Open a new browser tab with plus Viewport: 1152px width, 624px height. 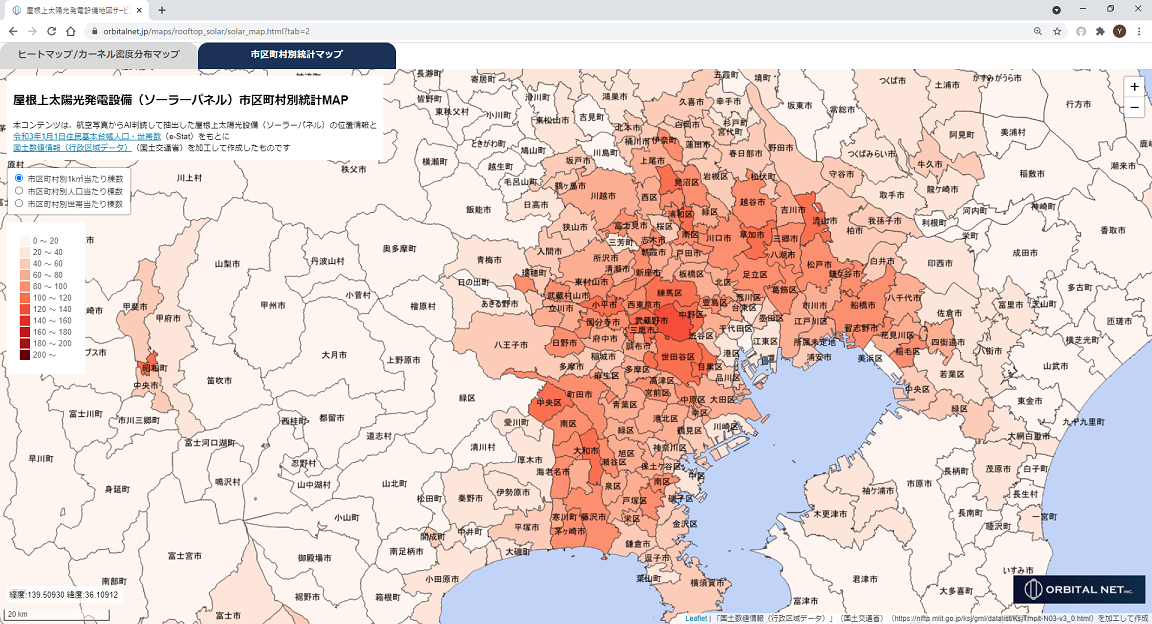162,10
